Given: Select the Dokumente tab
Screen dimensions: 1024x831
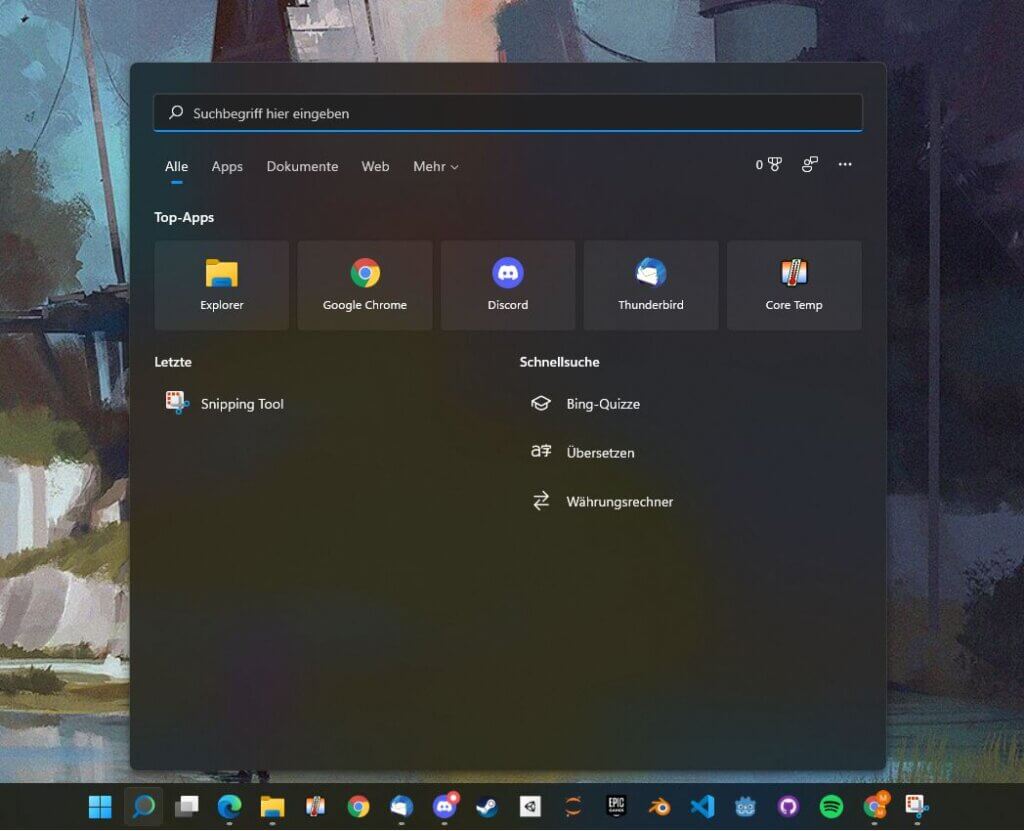Looking at the screenshot, I should pyautogui.click(x=302, y=167).
